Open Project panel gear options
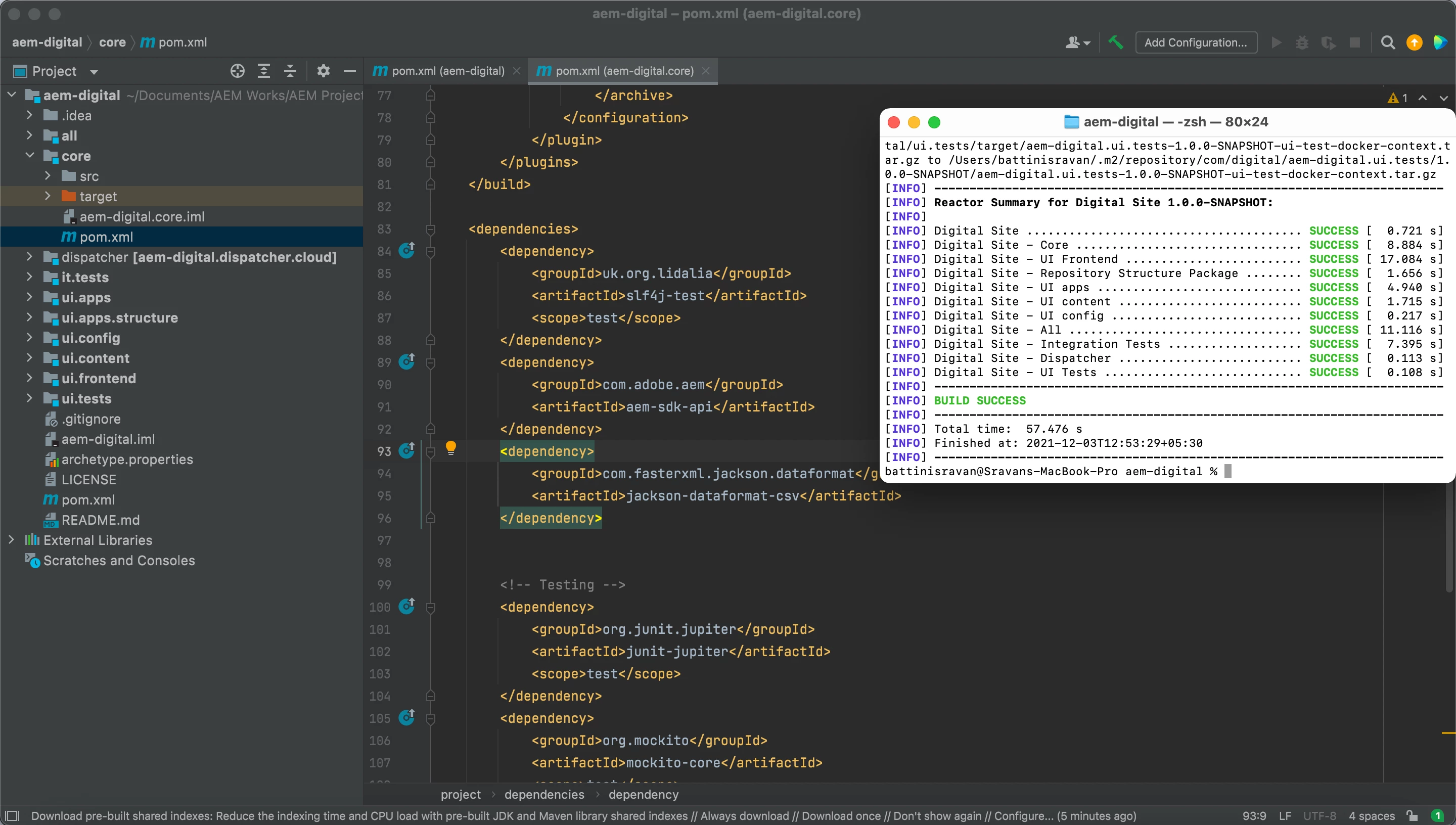Viewport: 1456px width, 825px height. 323,71
